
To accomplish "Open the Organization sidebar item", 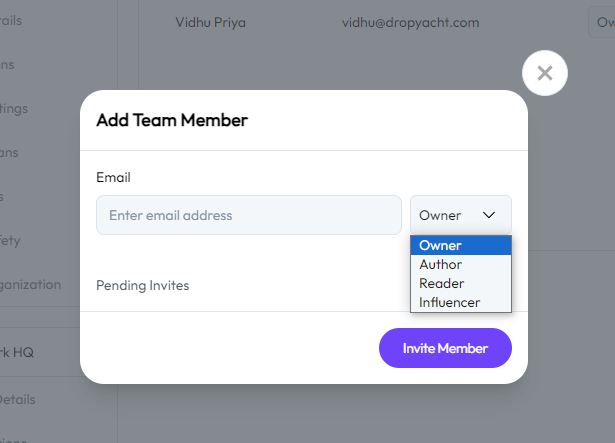I will tap(30, 285).
